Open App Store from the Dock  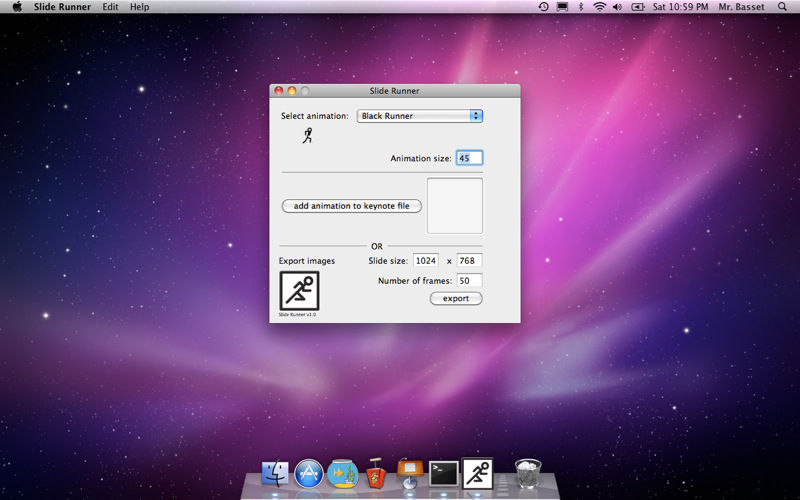pyautogui.click(x=309, y=473)
